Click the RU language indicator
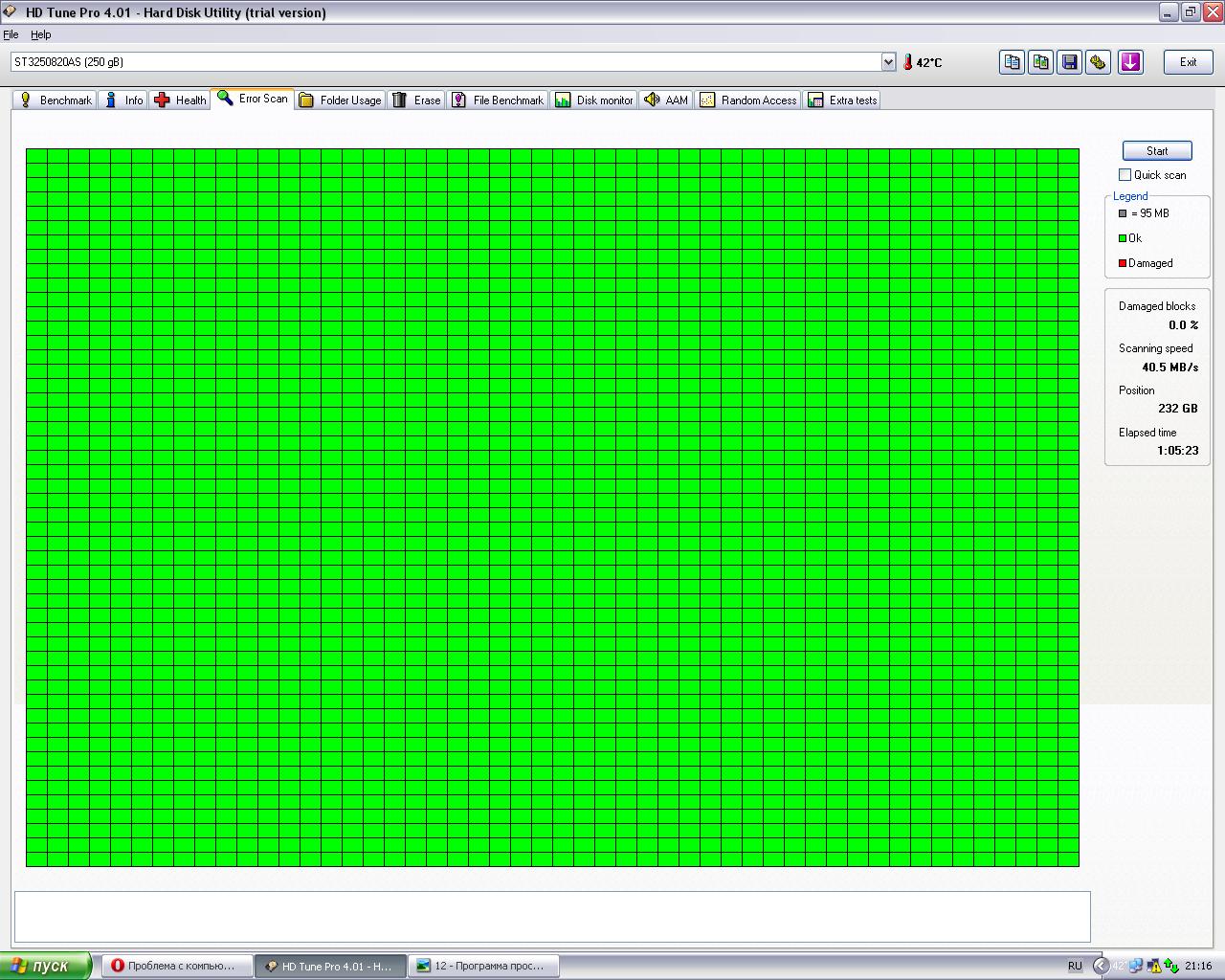The height and width of the screenshot is (980, 1225). coord(1075,966)
